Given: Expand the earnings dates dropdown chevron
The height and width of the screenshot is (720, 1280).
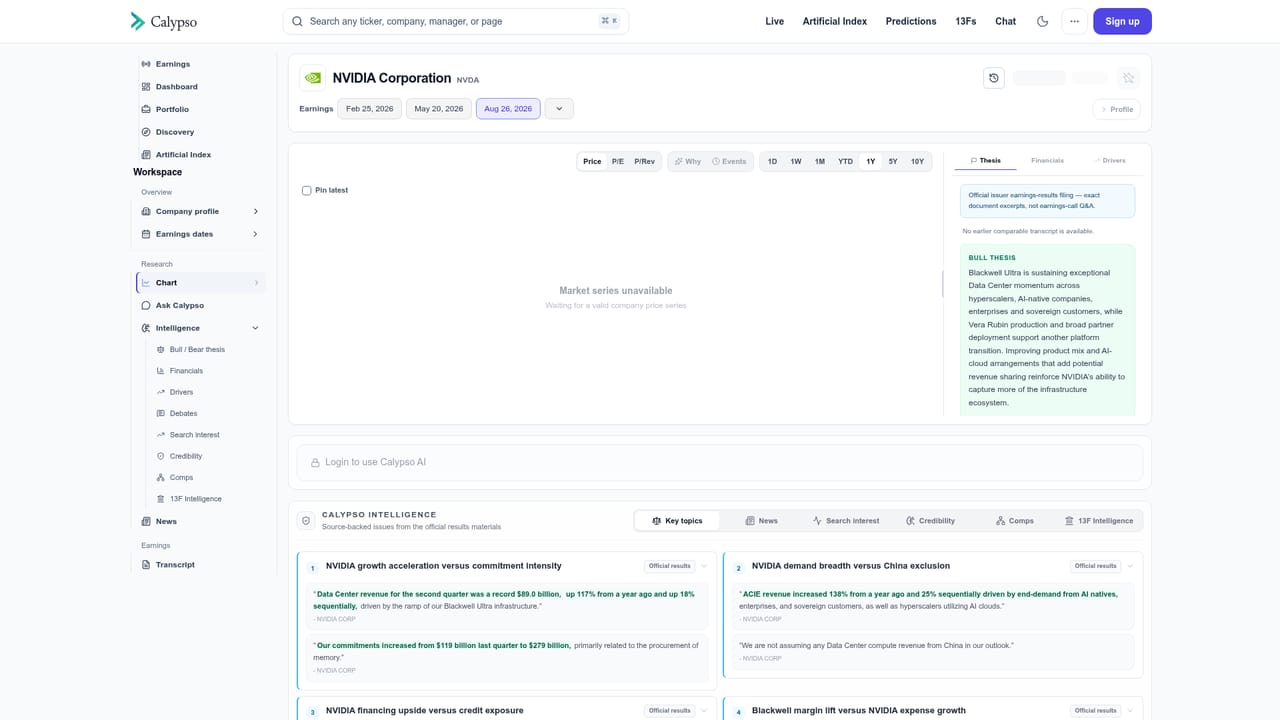Looking at the screenshot, I should (559, 109).
